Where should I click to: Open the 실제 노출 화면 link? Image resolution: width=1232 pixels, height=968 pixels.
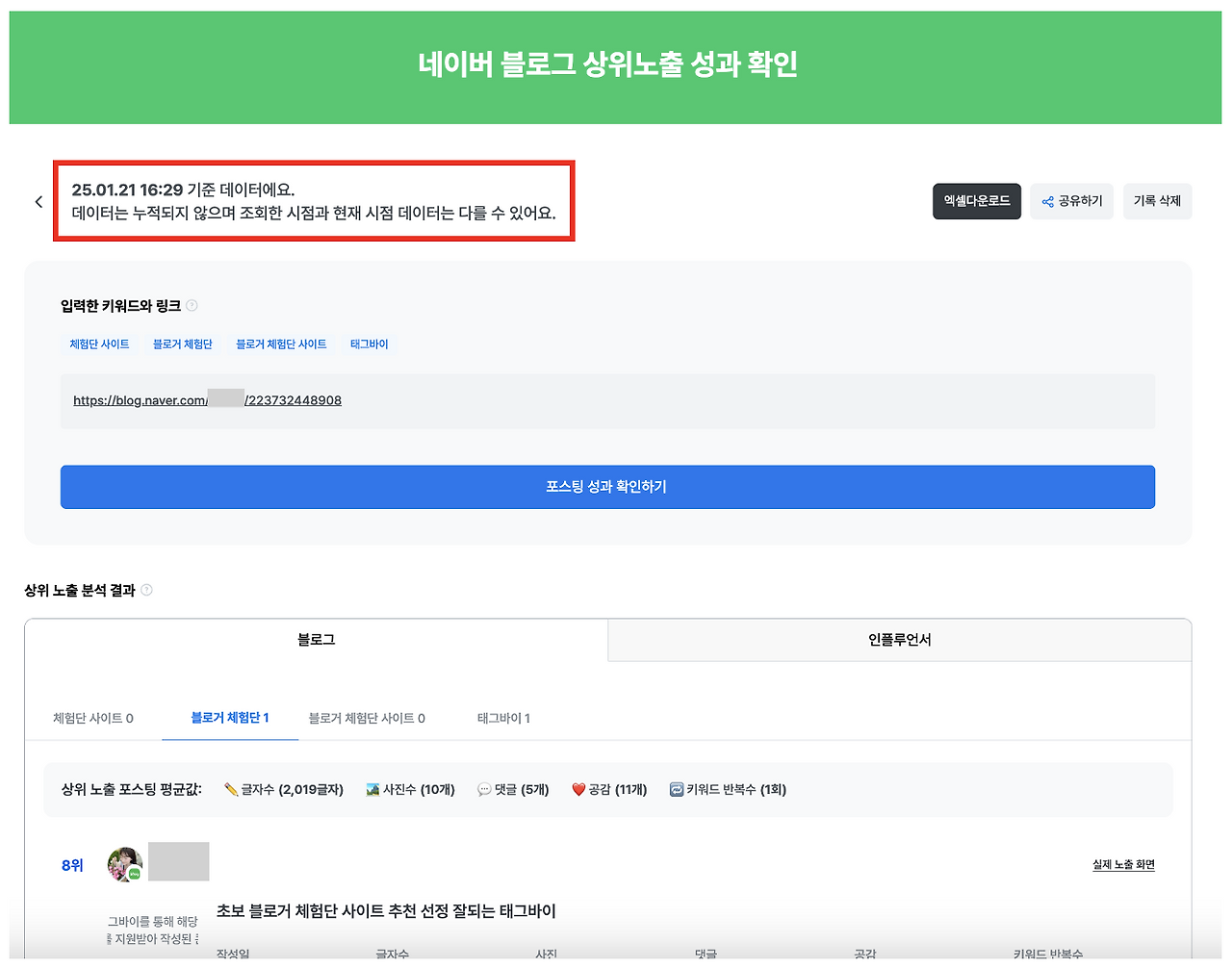[1124, 864]
